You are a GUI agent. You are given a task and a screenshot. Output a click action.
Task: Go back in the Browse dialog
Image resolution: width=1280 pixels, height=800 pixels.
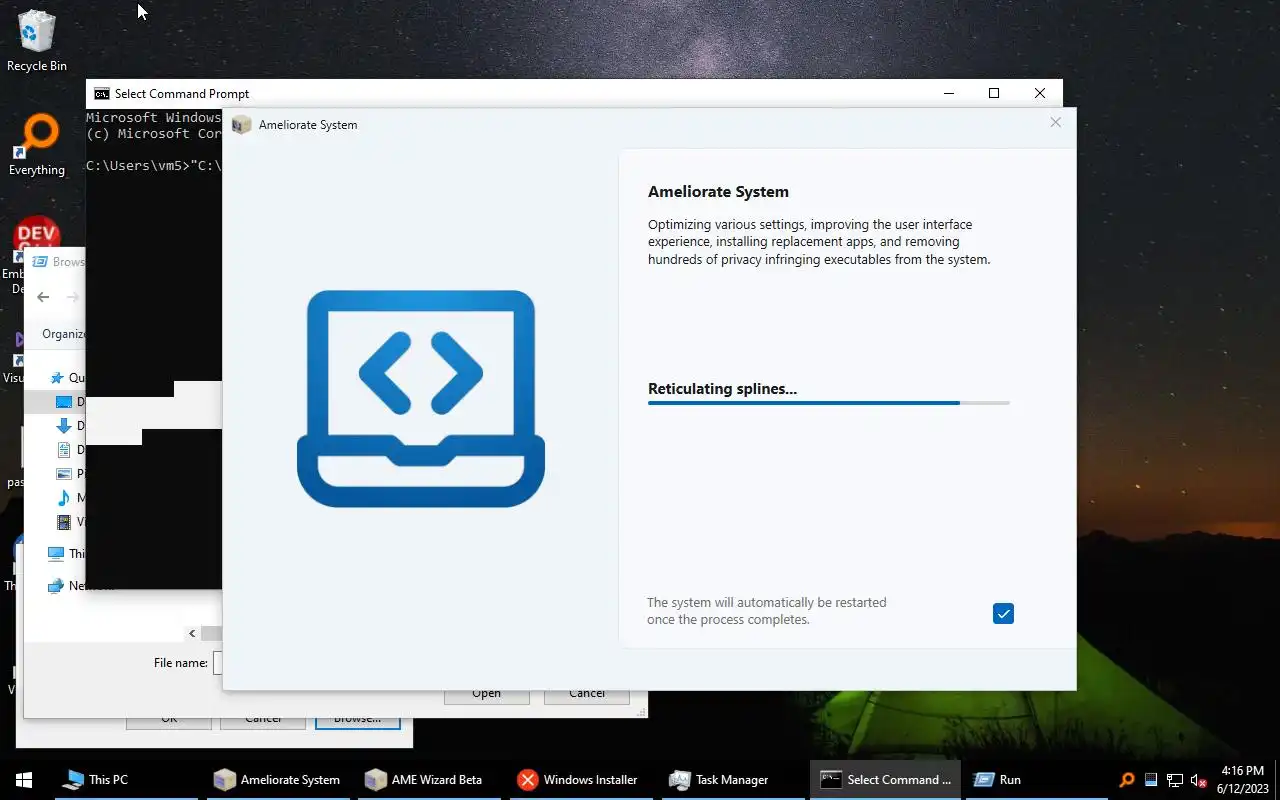tap(43, 297)
